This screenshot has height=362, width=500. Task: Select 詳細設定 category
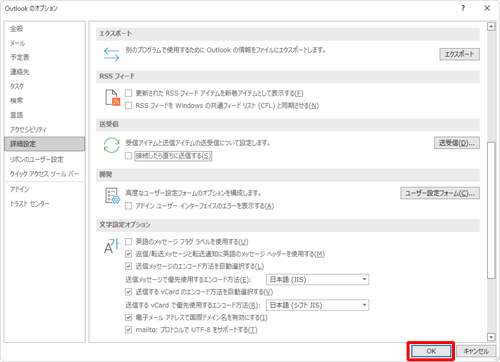tap(45, 144)
